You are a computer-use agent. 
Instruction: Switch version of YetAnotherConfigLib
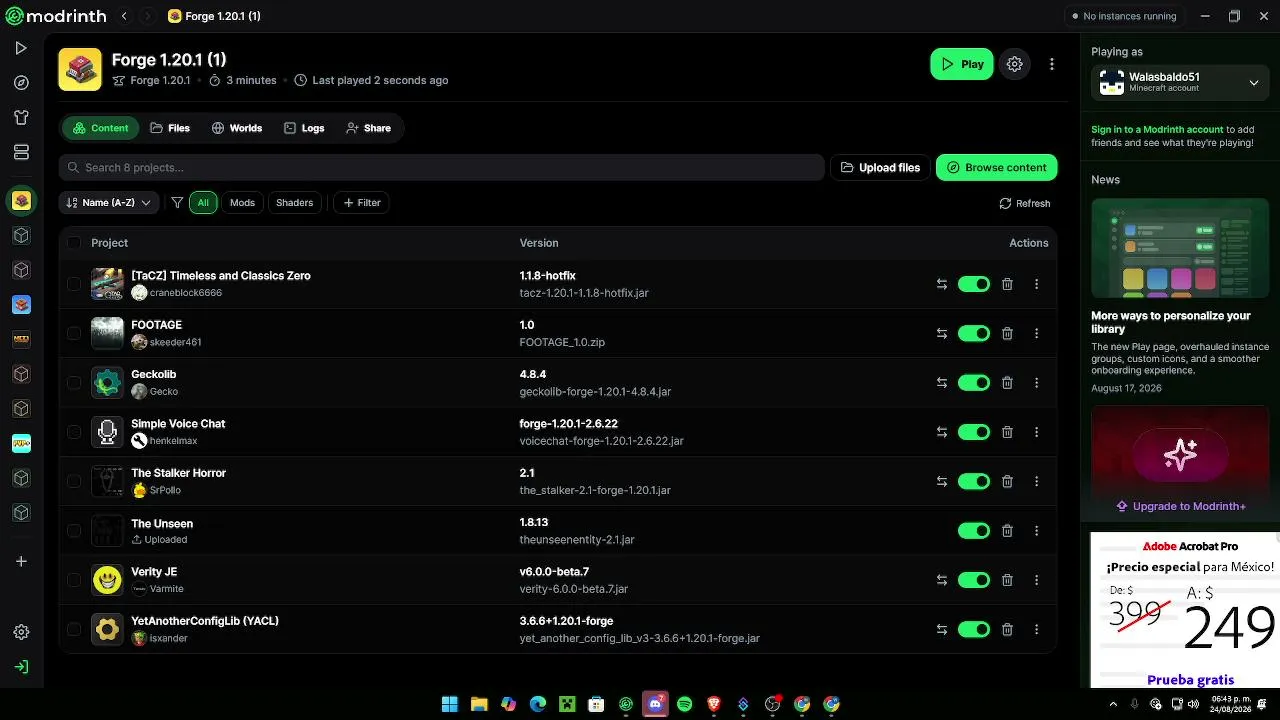941,629
